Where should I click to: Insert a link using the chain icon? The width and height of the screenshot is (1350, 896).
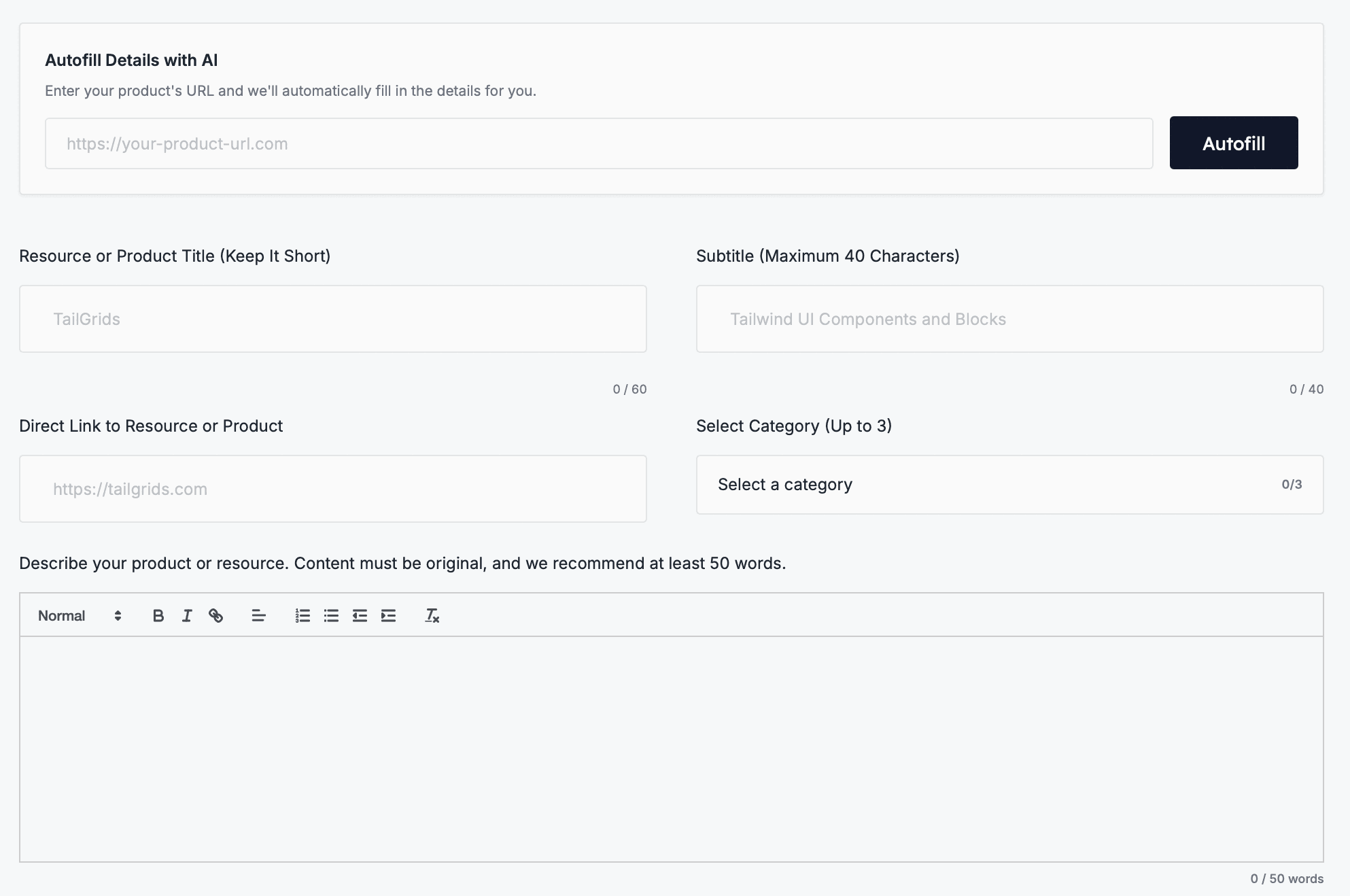[215, 616]
